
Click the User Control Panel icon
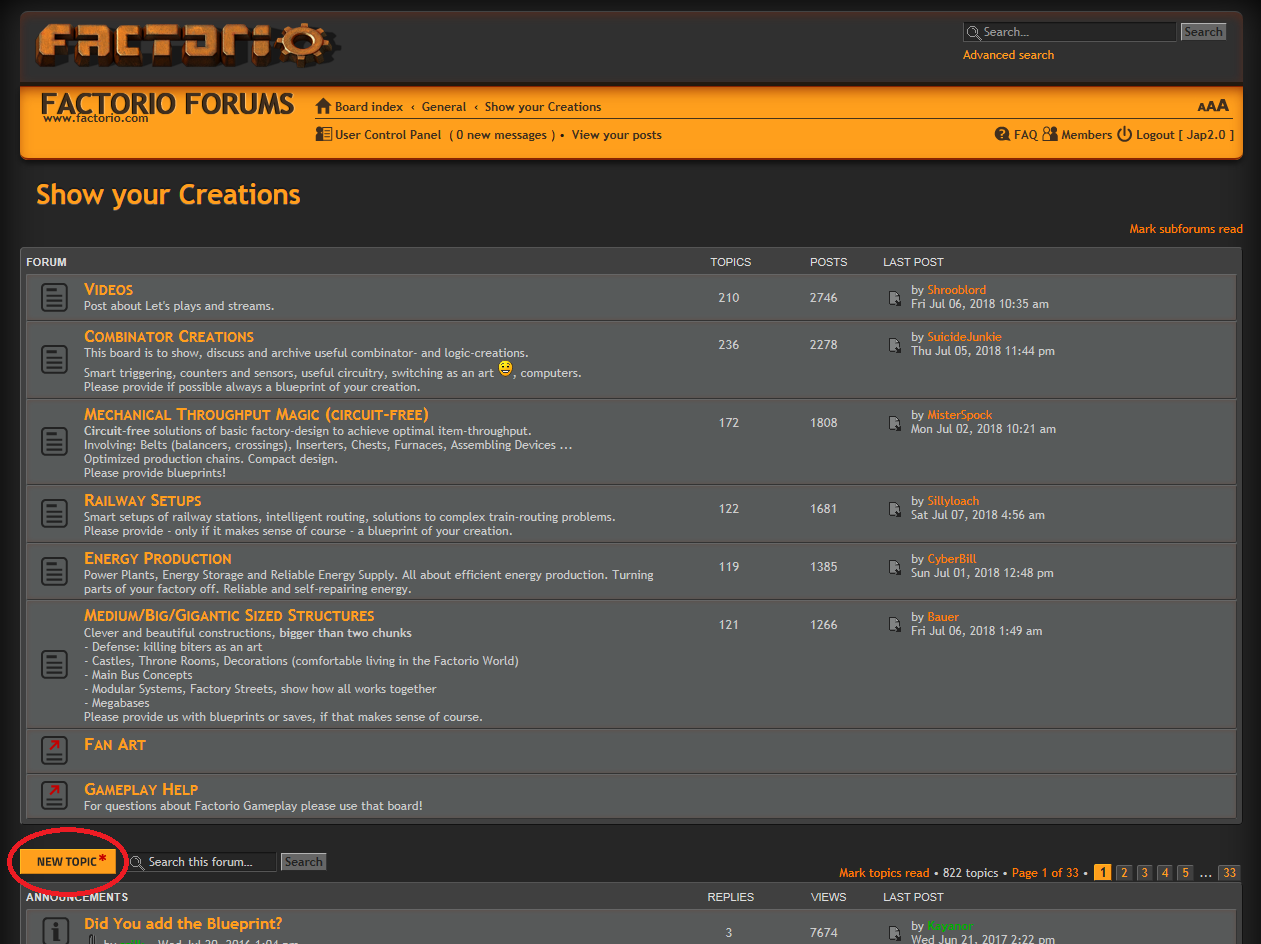(x=323, y=134)
